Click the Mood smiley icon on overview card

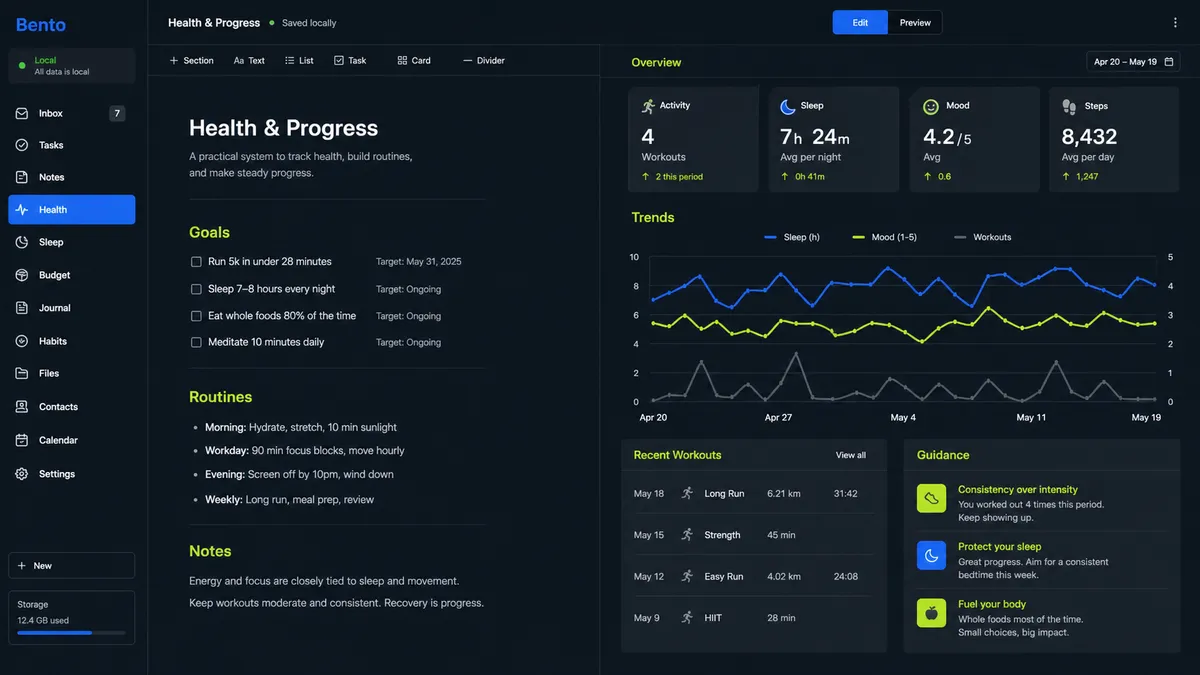pyautogui.click(x=931, y=106)
